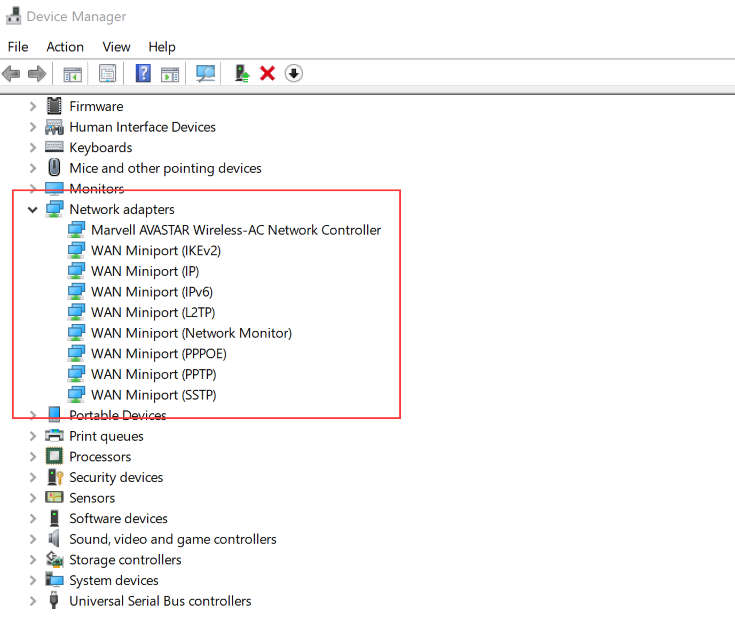Viewport: 735px width, 624px height.
Task: Click the Update device driver icon
Action: [241, 73]
